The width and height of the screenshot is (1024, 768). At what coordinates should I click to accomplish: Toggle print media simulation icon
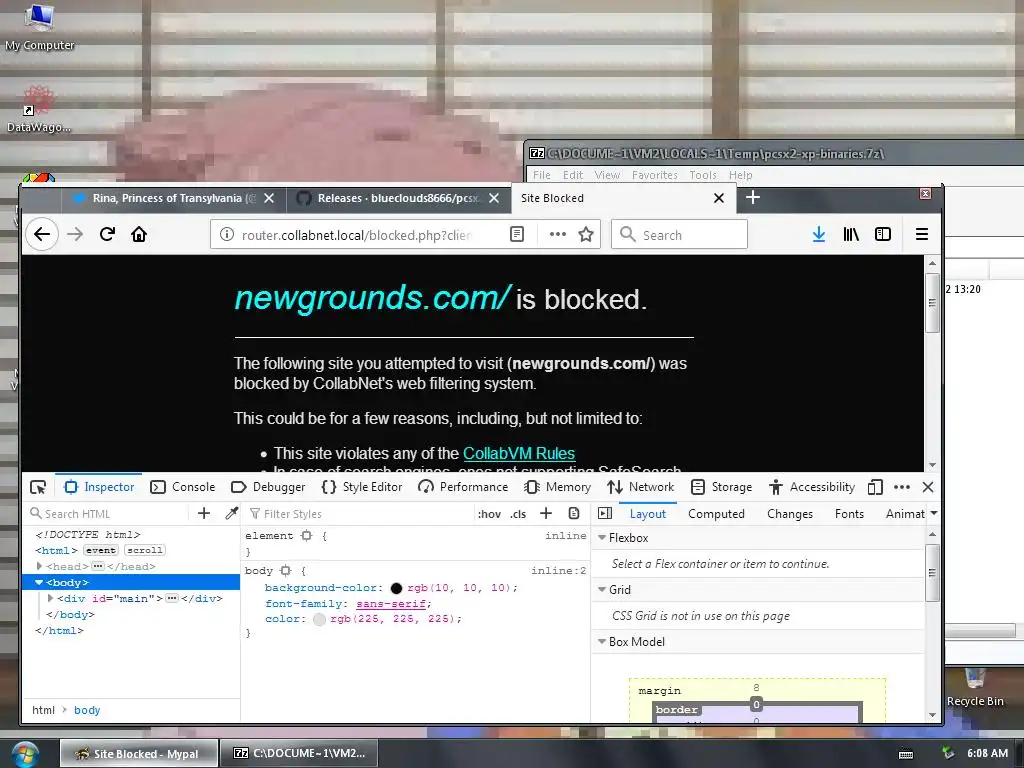(x=574, y=513)
